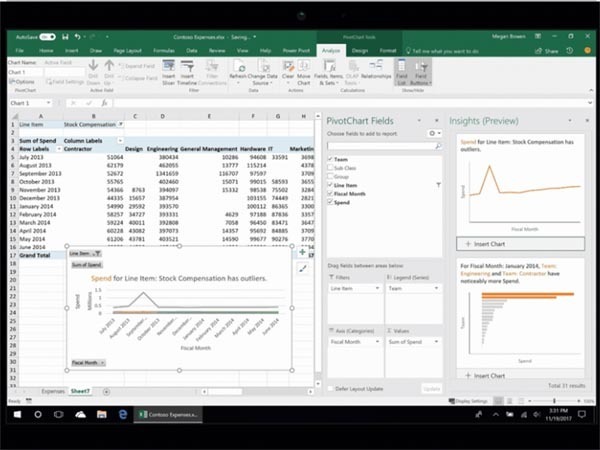Click the feedback smiley icon
This screenshot has width=600, height=450.
pos(587,51)
